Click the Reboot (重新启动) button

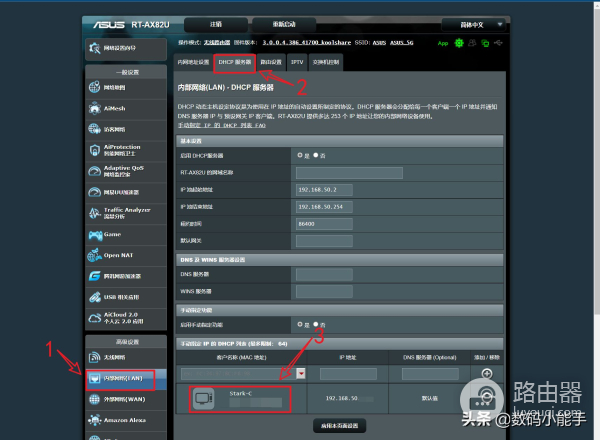pyautogui.click(x=284, y=24)
